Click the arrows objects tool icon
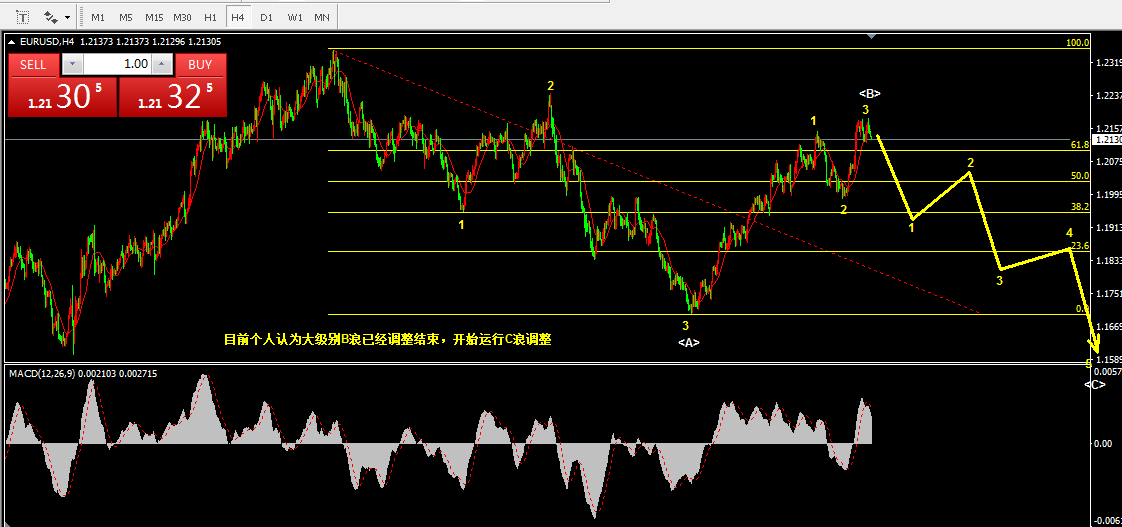Screen dimensions: 1122x527 [51, 16]
